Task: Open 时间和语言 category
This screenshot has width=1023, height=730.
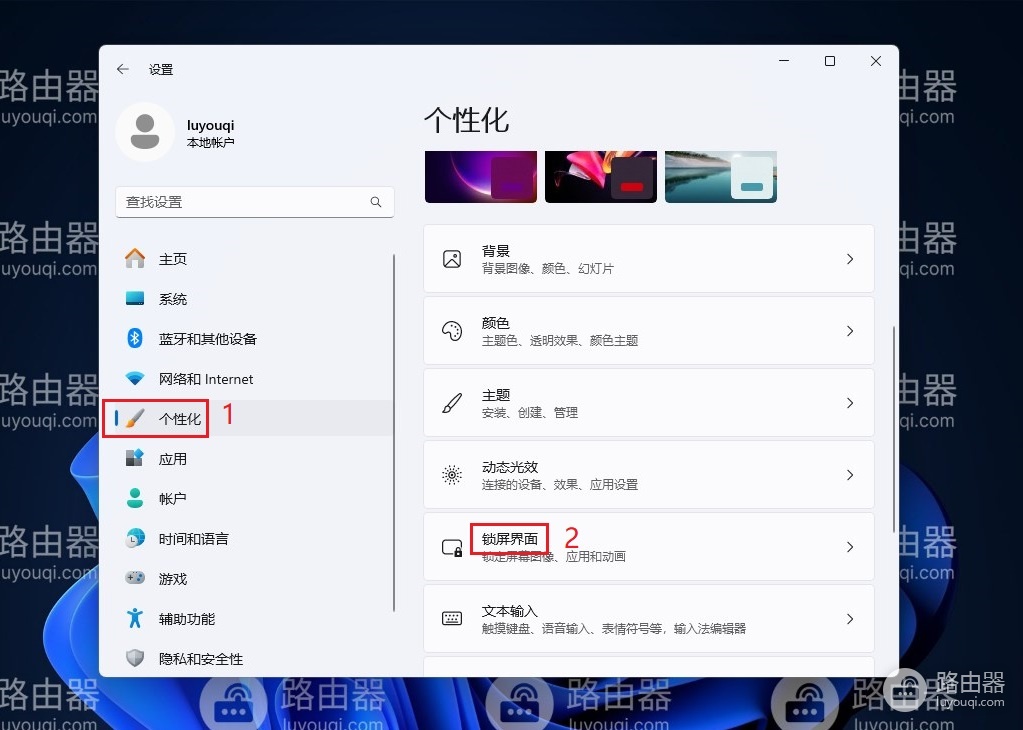Action: (253, 539)
